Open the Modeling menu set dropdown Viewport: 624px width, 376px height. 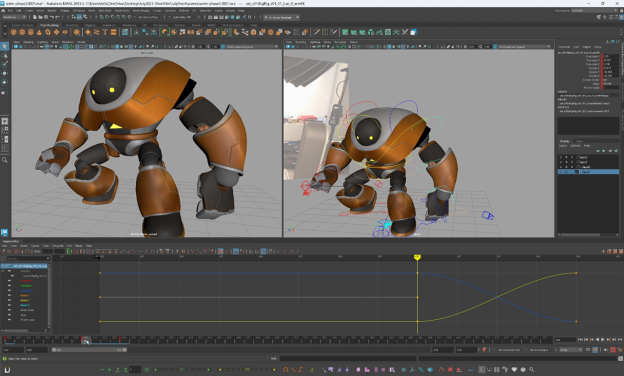tap(14, 17)
